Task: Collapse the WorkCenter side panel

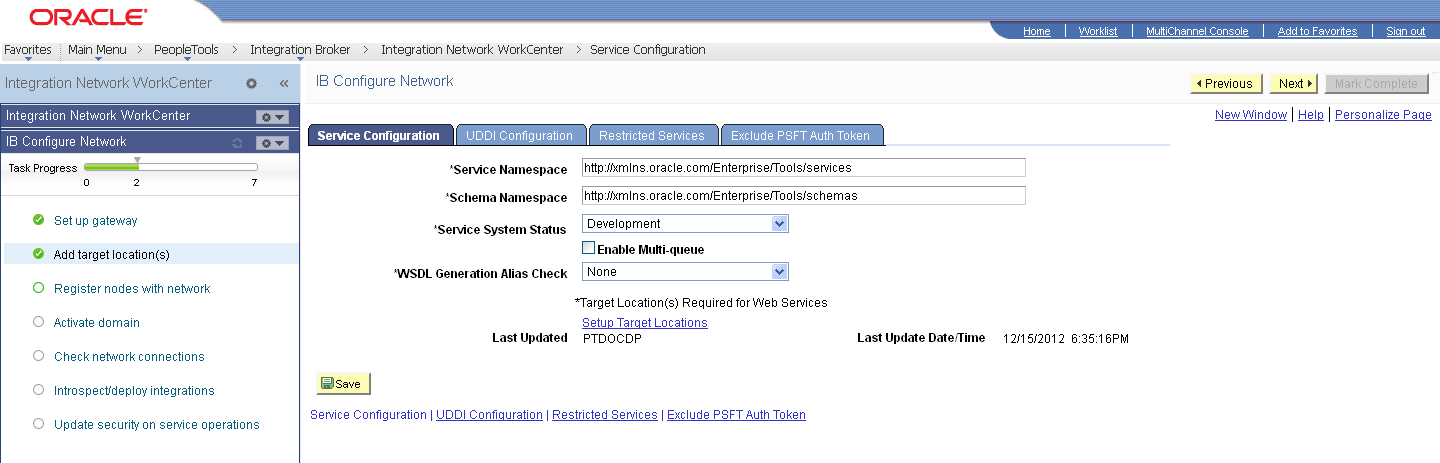Action: [283, 84]
